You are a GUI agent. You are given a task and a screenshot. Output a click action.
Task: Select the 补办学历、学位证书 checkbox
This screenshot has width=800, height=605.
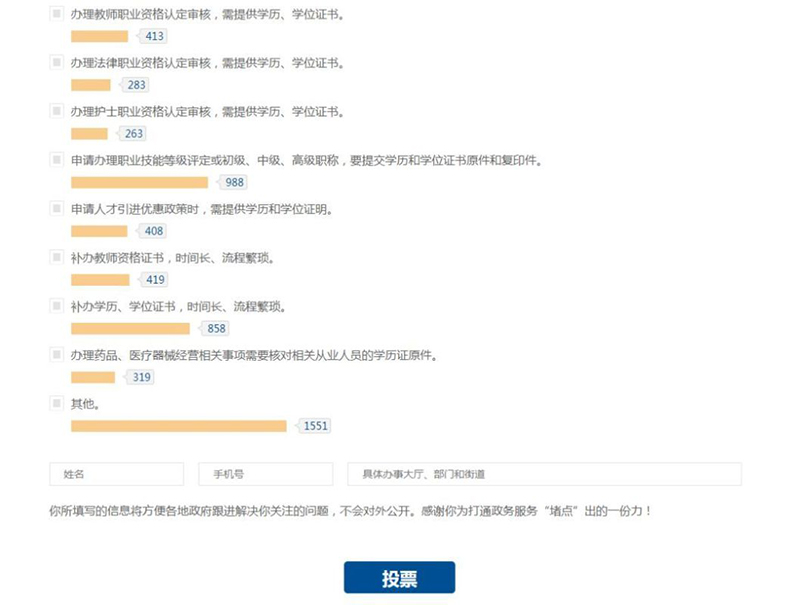tap(57, 306)
